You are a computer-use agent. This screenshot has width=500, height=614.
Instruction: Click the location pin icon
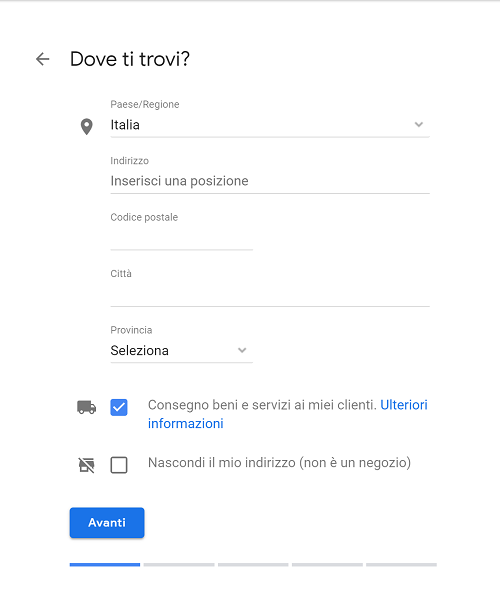pyautogui.click(x=87, y=126)
